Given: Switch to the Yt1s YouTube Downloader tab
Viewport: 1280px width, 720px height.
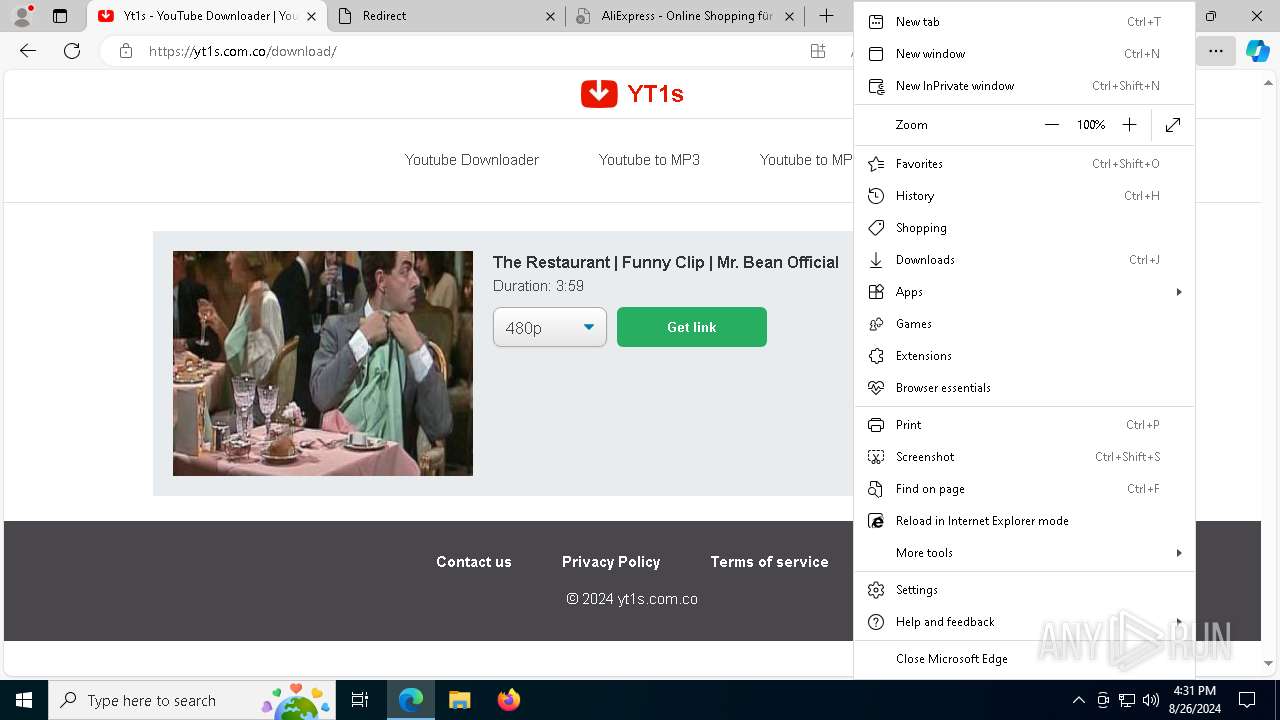Looking at the screenshot, I should point(208,16).
